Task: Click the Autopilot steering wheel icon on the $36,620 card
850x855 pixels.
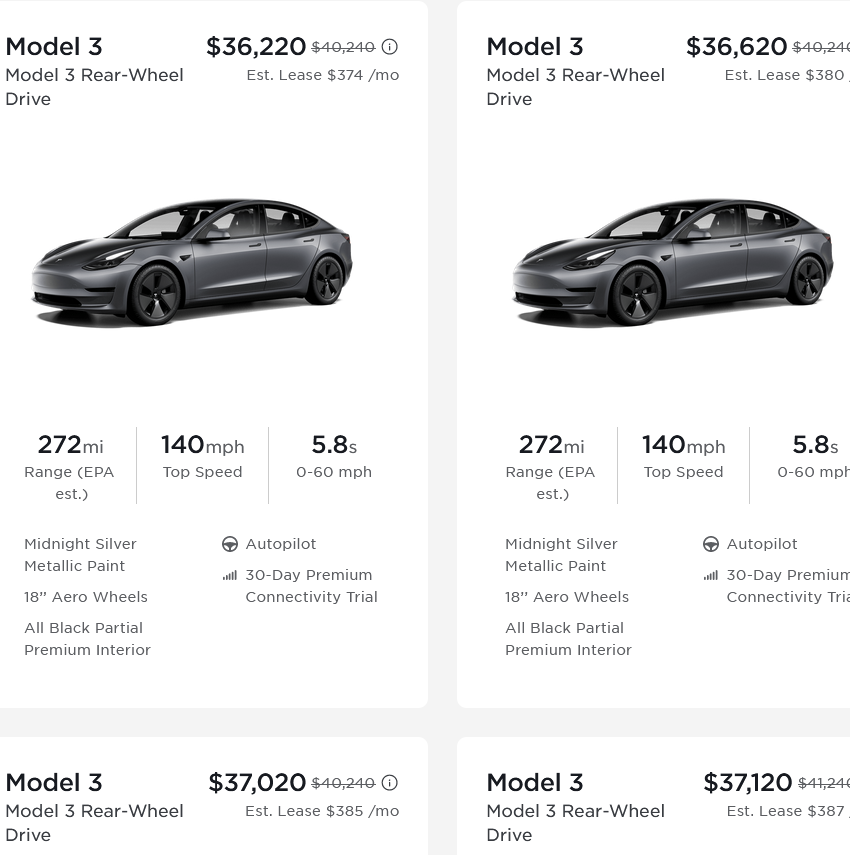Action: [711, 544]
